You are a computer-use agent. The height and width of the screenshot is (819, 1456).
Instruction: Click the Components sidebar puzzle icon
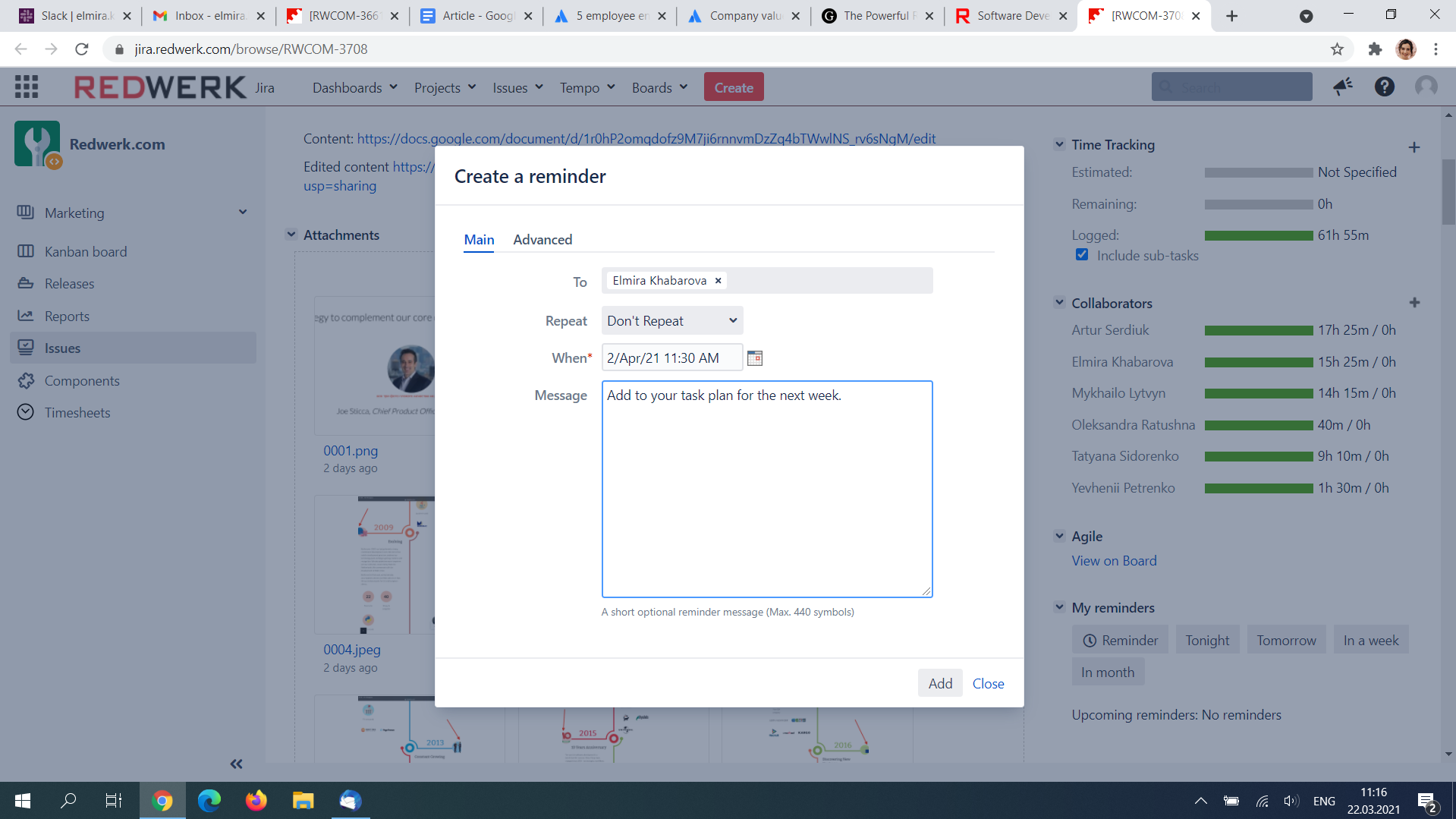[x=26, y=380]
